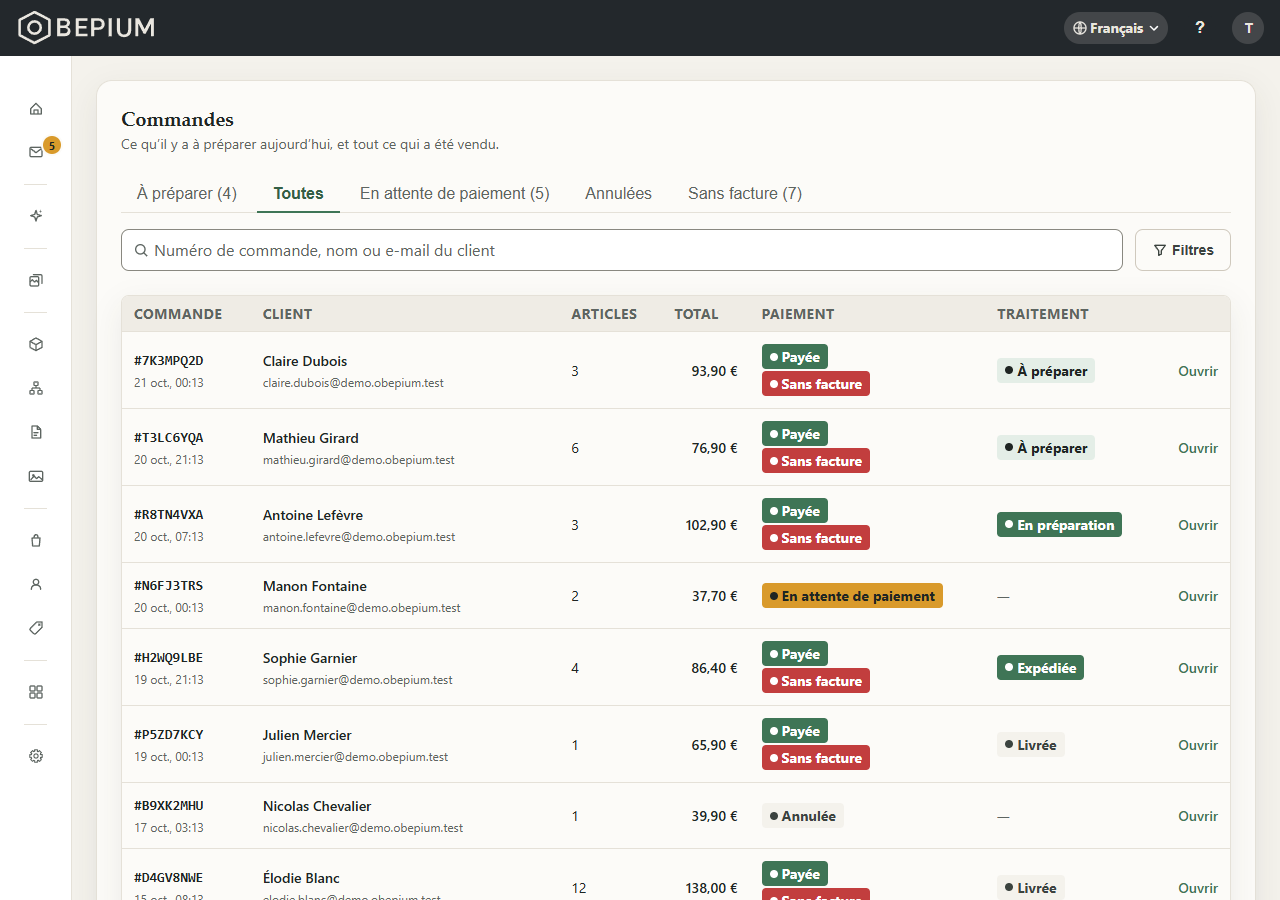
Task: Click the TOTAL column header
Action: [x=696, y=314]
